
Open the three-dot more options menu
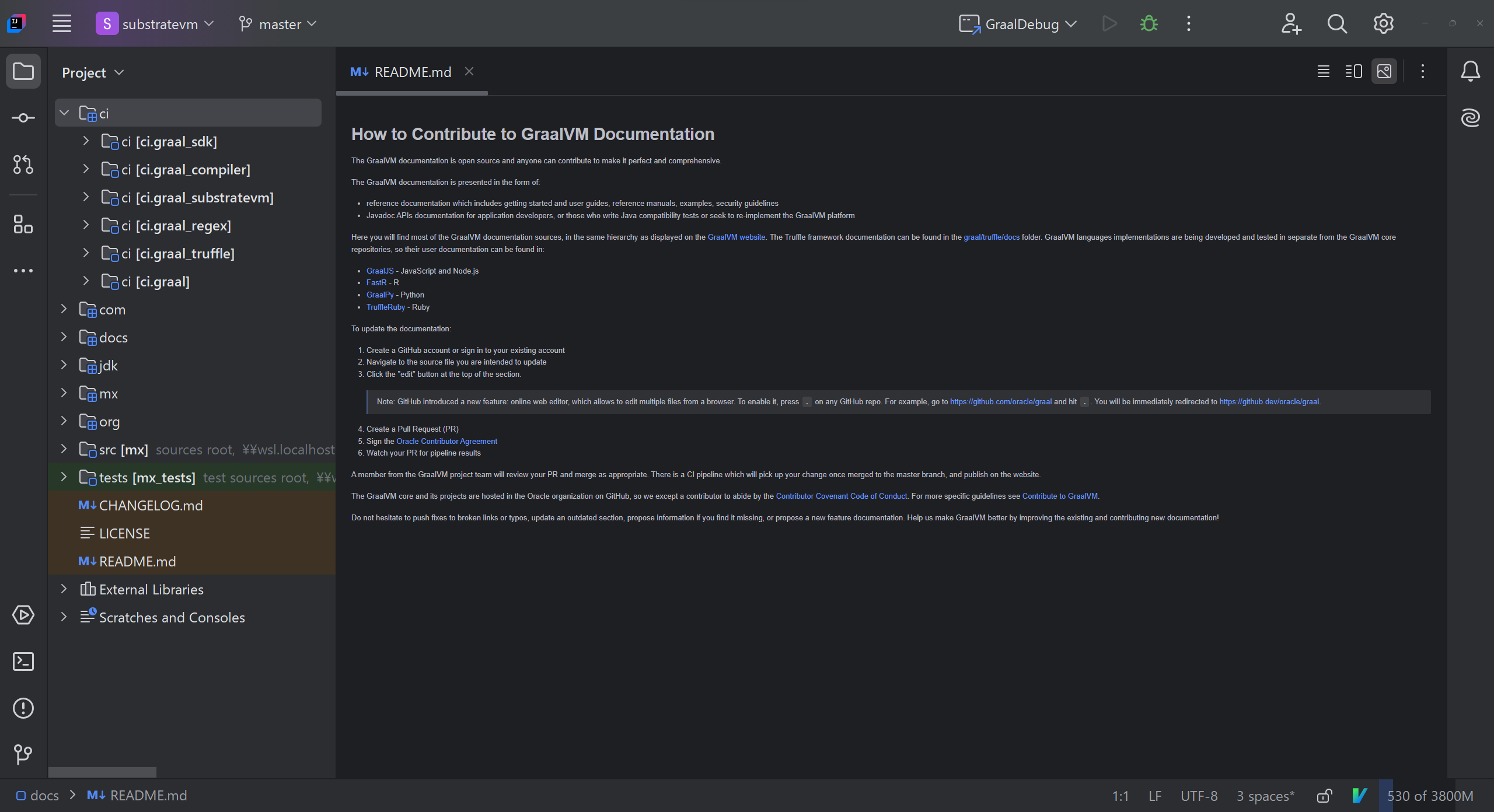coord(1190,24)
